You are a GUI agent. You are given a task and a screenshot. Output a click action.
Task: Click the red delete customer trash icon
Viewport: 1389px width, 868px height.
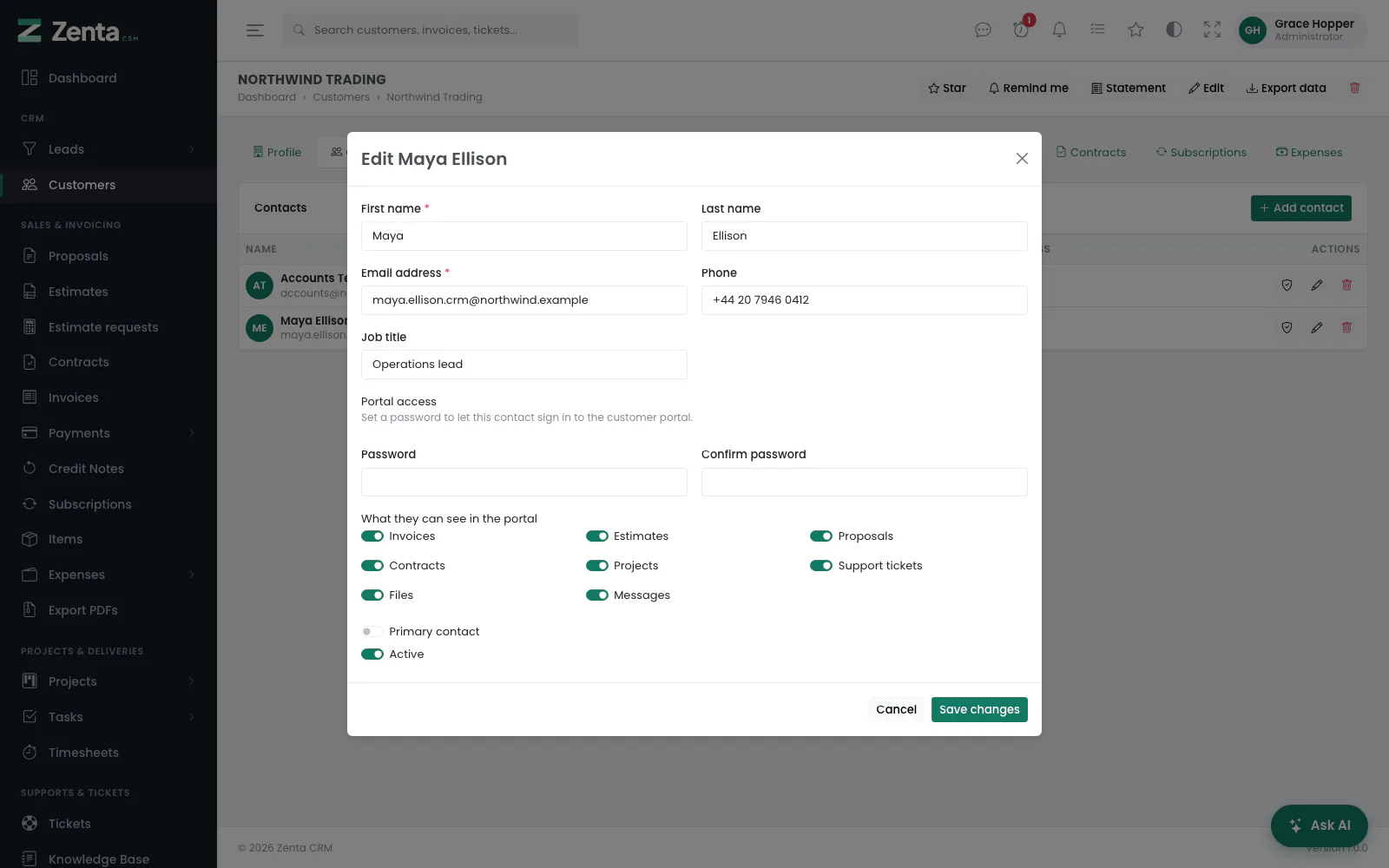click(x=1354, y=88)
